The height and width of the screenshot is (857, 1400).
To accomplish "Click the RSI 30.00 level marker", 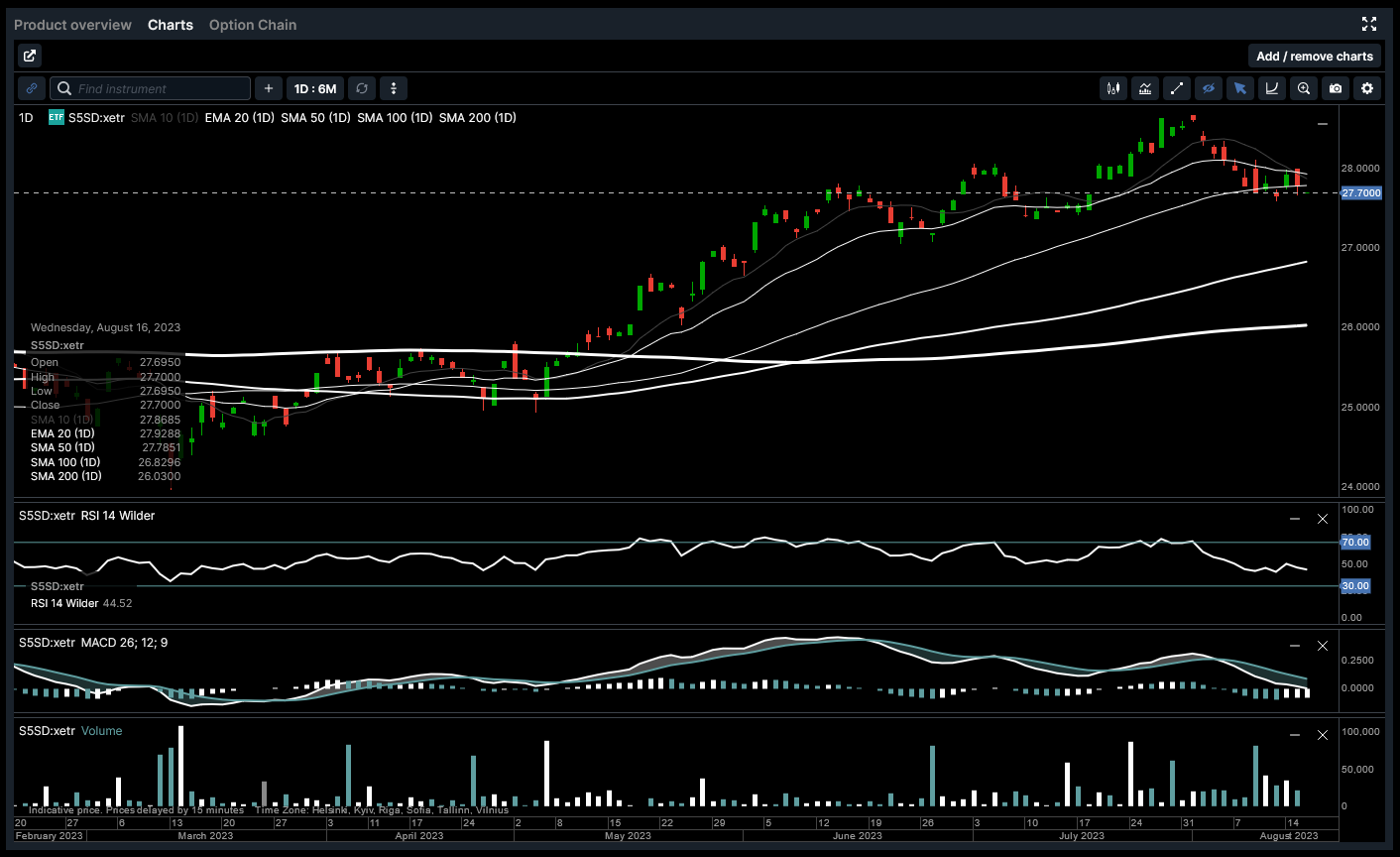I will 1355,586.
